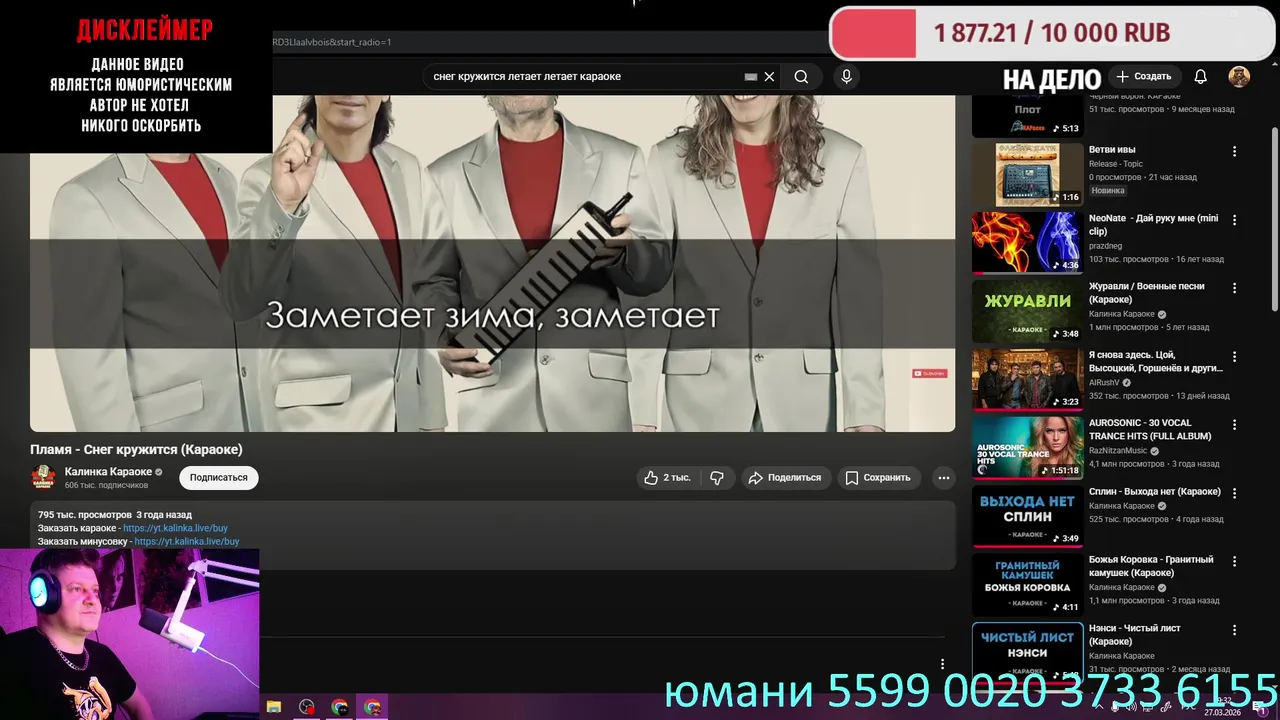Open options menu for Я снова здесь
The image size is (1280, 720).
click(1234, 356)
